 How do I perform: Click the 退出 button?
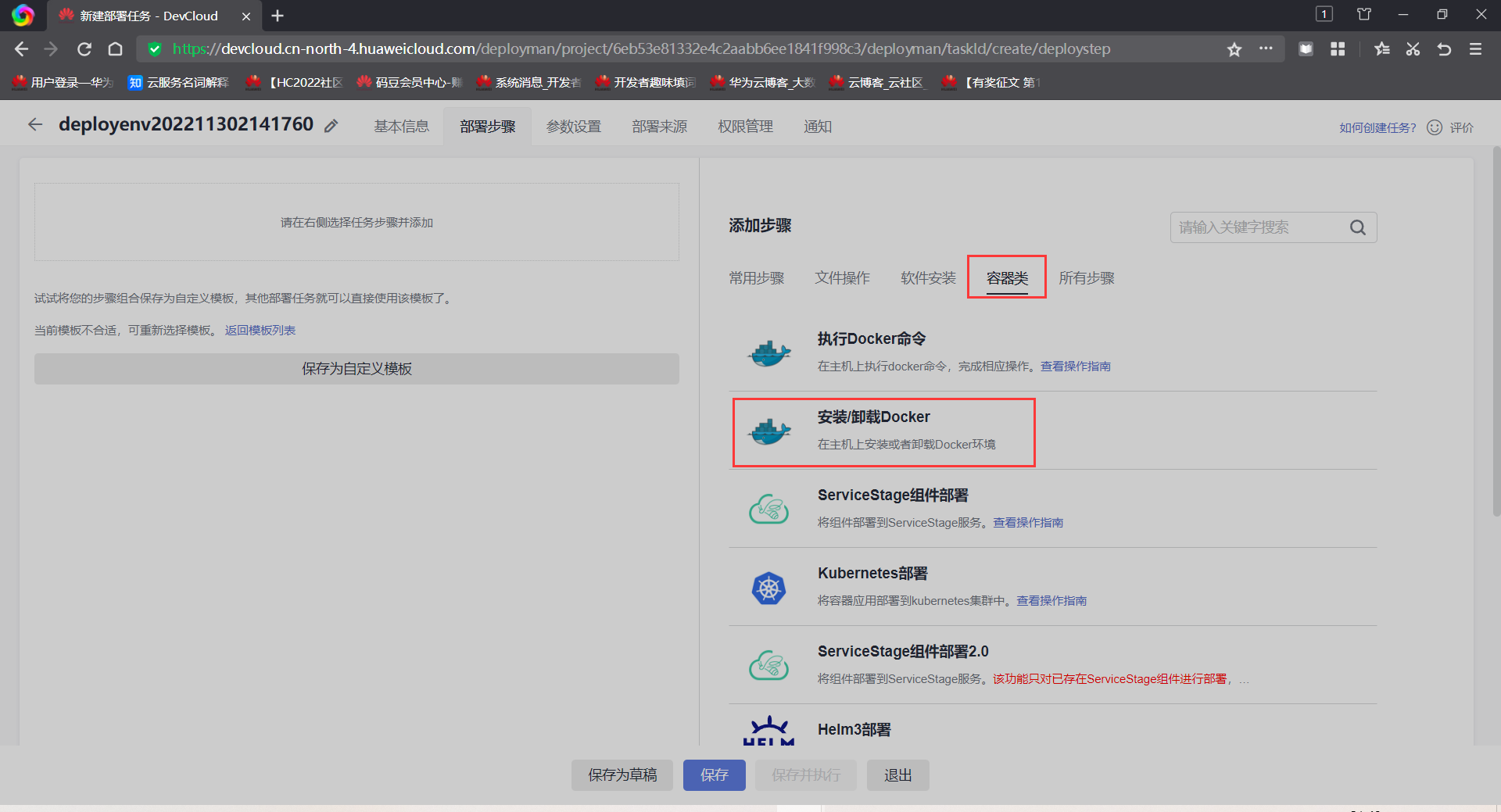click(x=898, y=775)
